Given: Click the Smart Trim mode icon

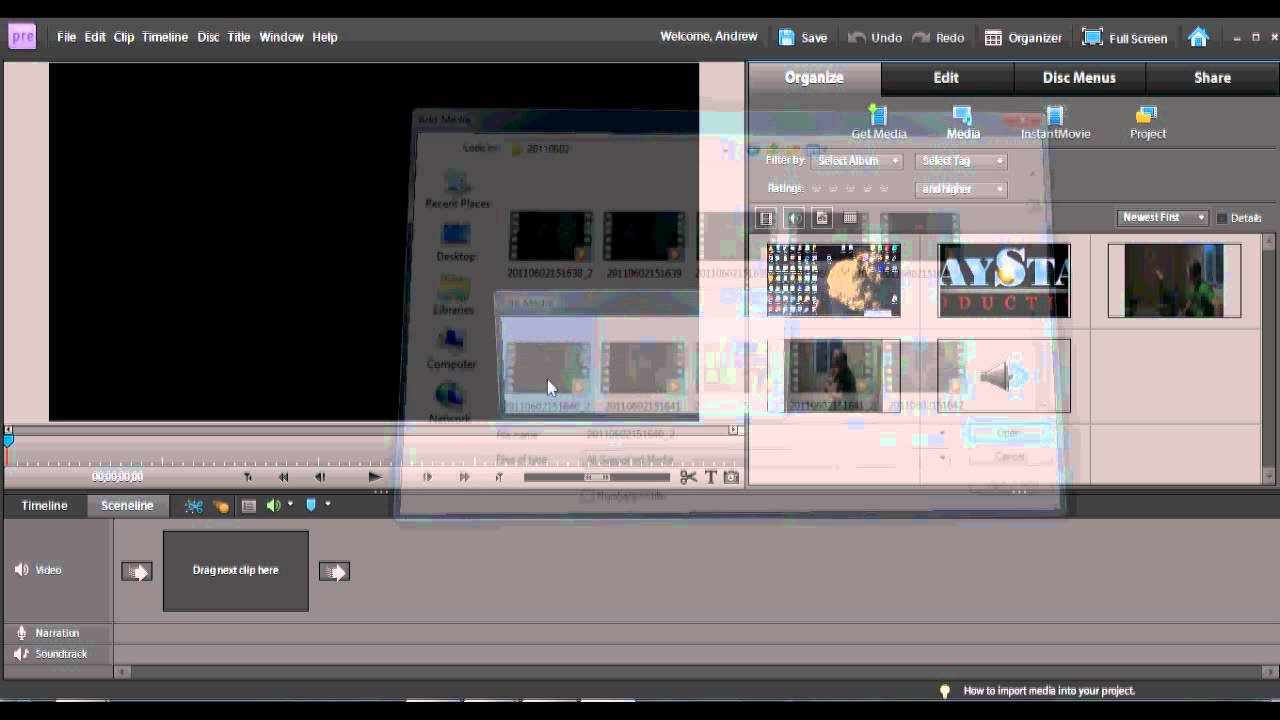Looking at the screenshot, I should 194,505.
